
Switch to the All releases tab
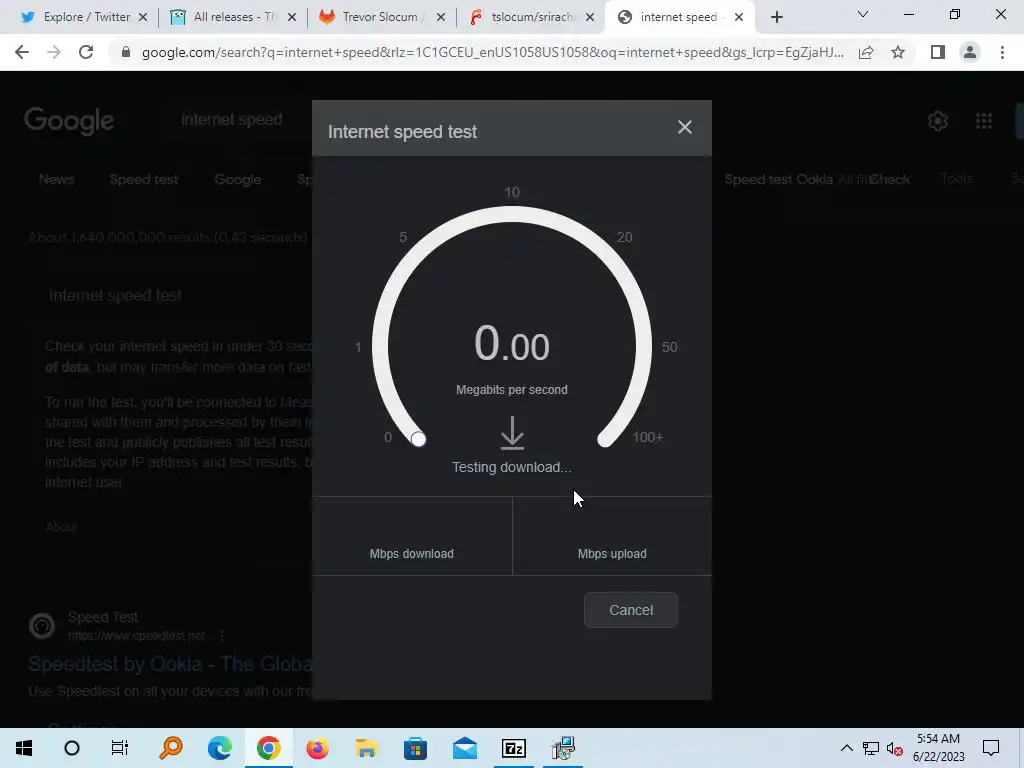(x=224, y=17)
